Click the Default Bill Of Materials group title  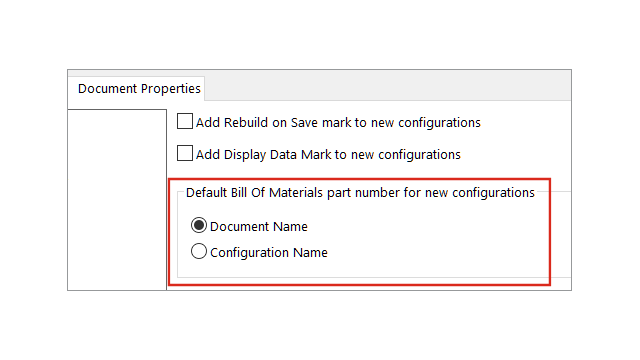pyautogui.click(x=360, y=193)
